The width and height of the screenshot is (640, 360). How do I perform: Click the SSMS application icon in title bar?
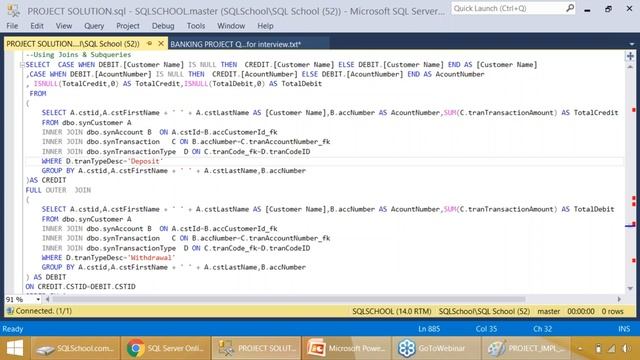13,11
